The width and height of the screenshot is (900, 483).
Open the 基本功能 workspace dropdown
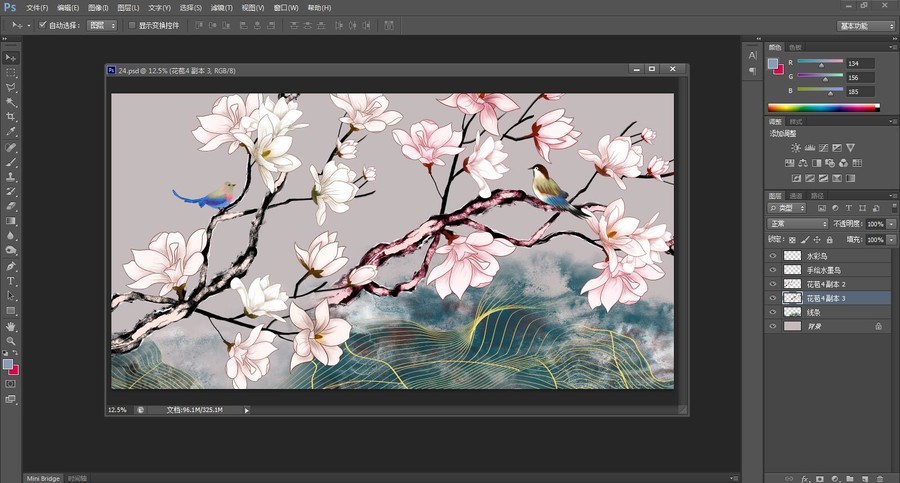click(866, 26)
